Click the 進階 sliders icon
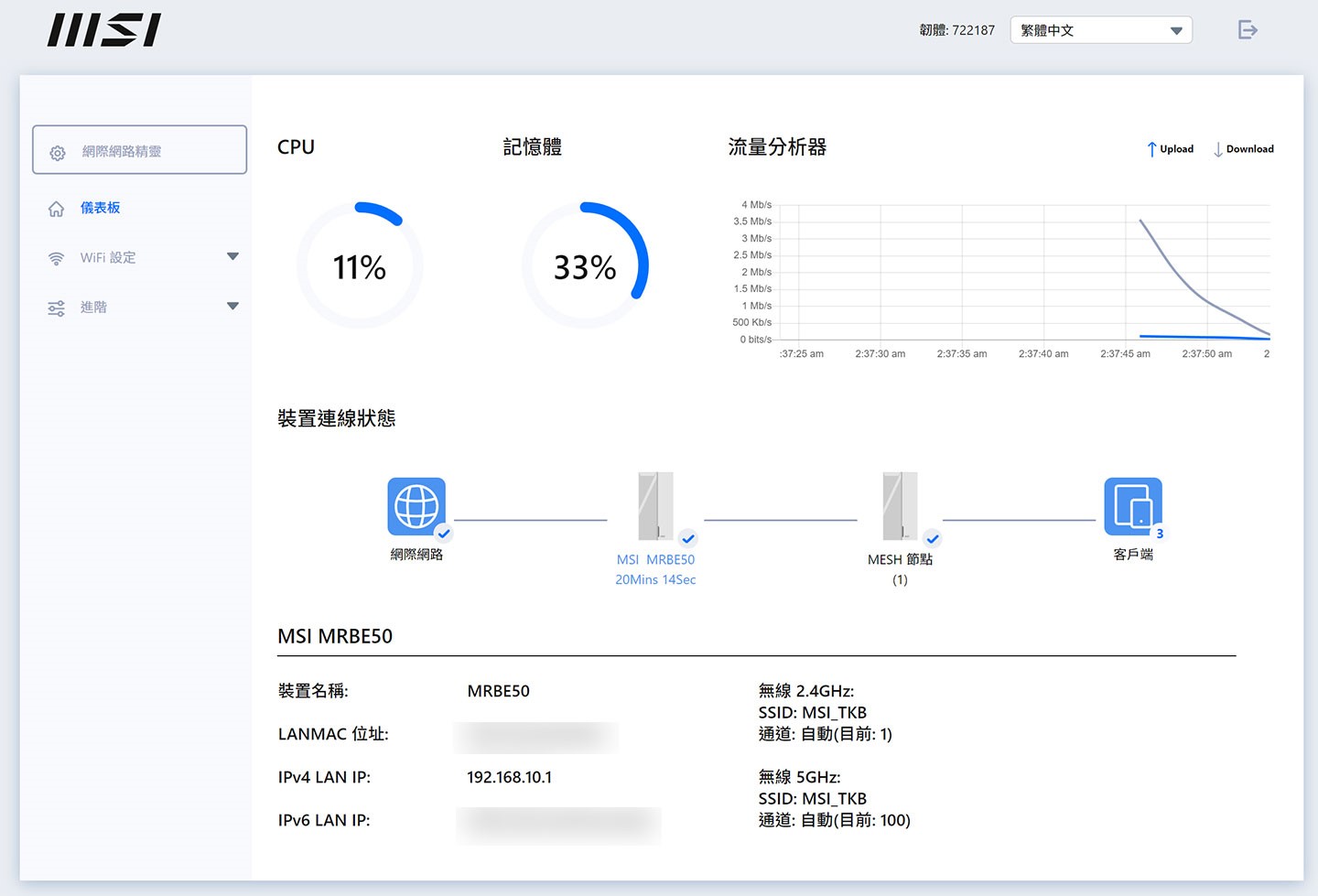The image size is (1318, 896). click(56, 308)
